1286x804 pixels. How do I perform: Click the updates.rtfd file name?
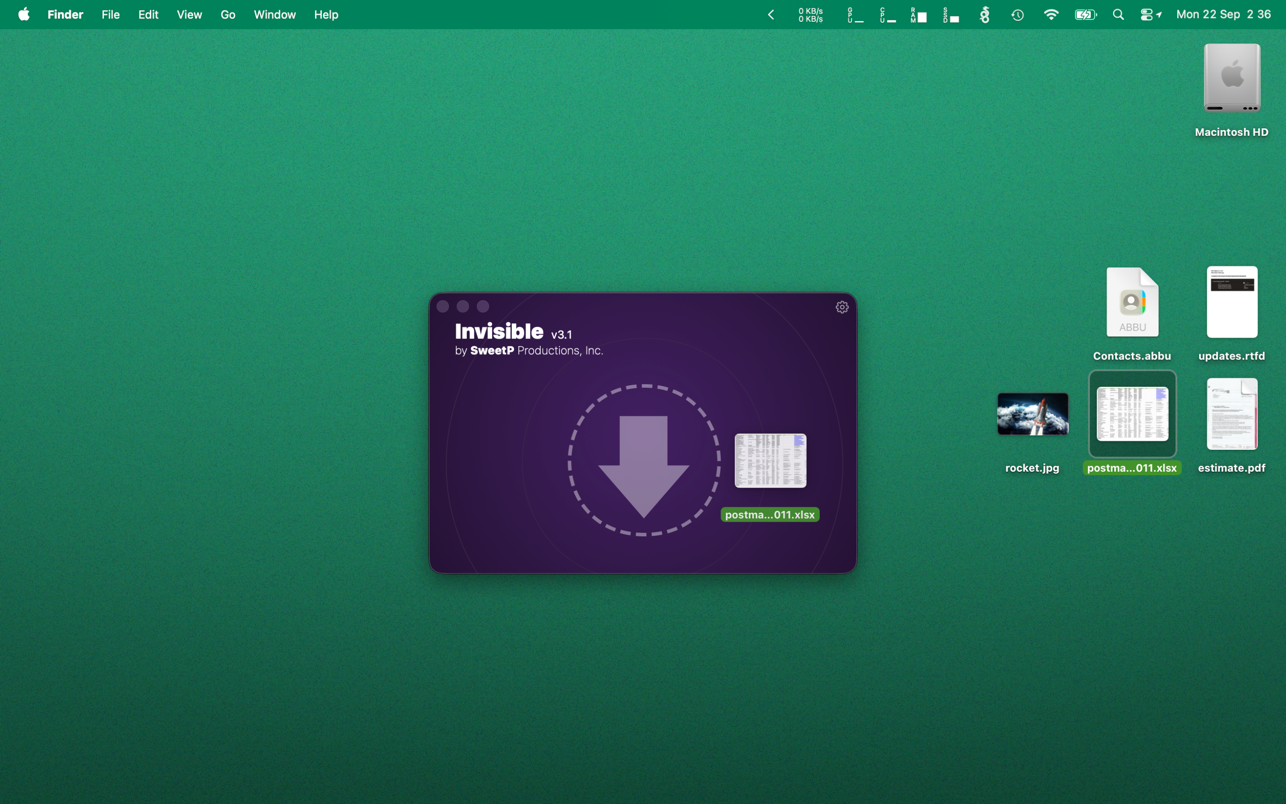[x=1232, y=356]
